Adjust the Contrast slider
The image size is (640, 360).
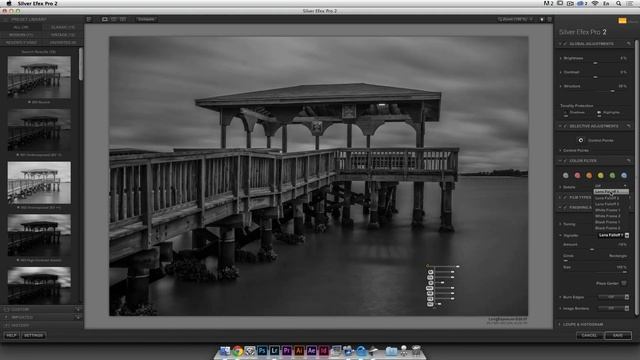595,77
